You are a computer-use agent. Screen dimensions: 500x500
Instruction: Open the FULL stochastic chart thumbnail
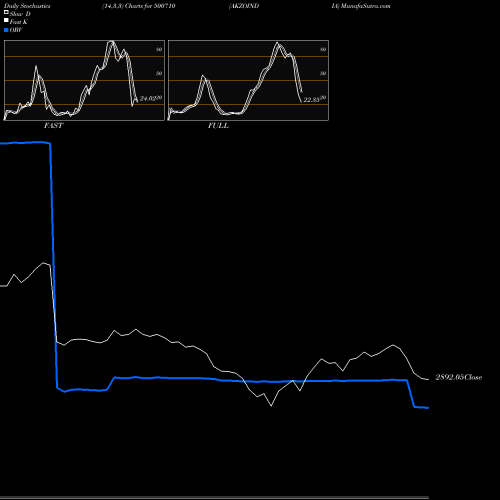click(248, 80)
